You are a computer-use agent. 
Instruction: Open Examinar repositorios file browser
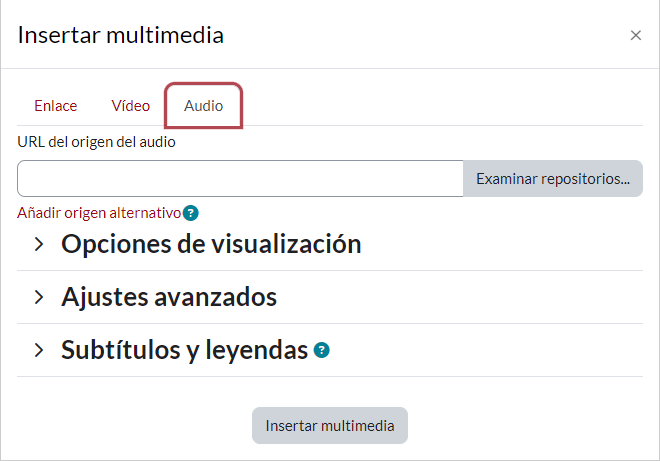[553, 179]
